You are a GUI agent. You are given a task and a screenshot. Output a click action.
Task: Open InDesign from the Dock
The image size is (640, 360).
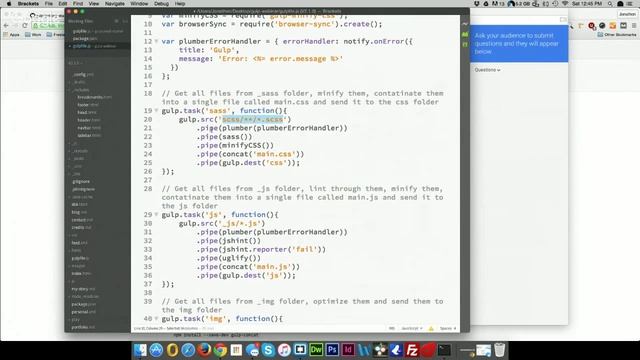tap(348, 350)
